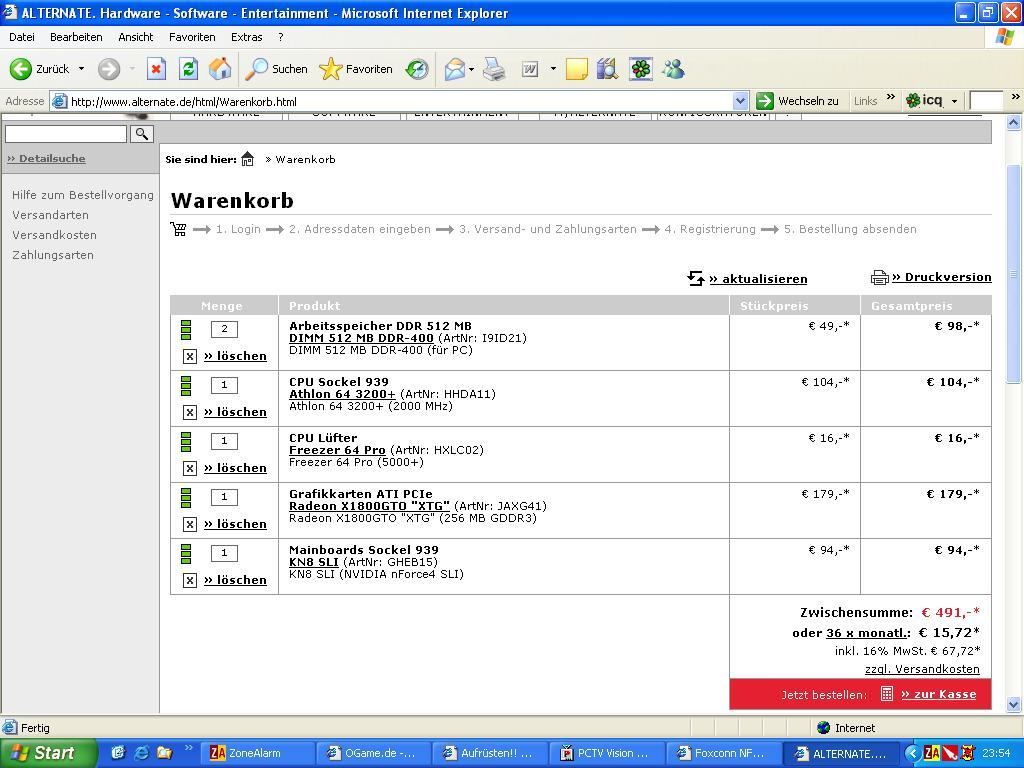Open the Bearbeiten menu

(x=76, y=37)
